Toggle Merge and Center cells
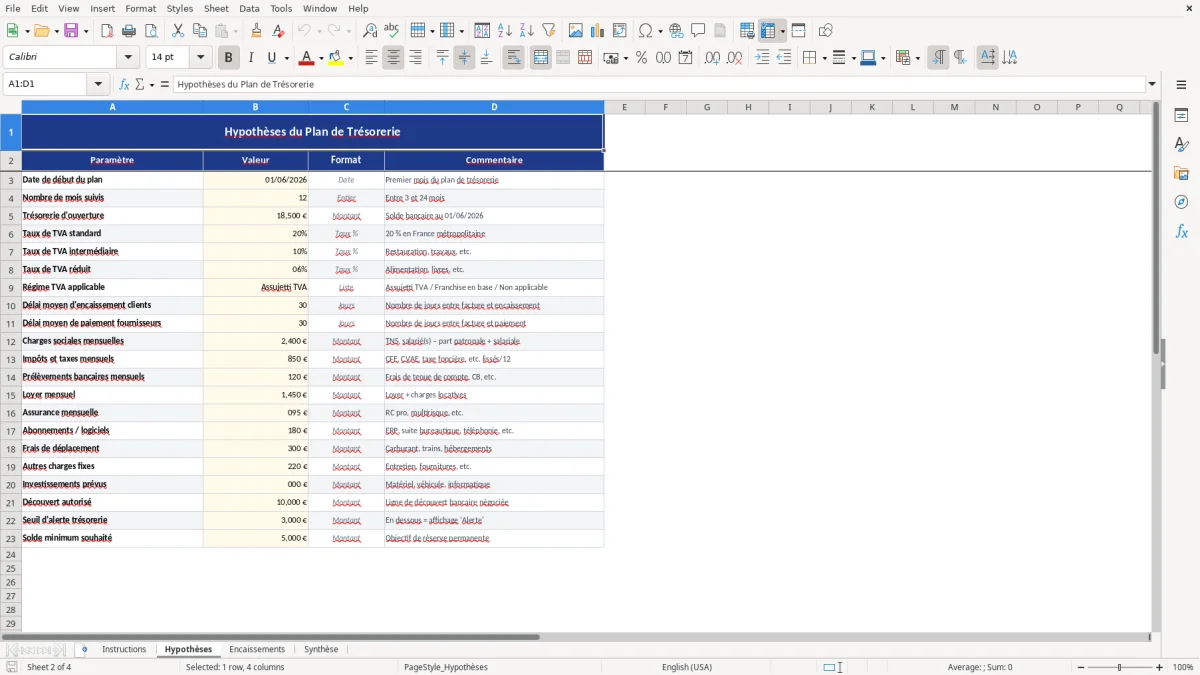The width and height of the screenshot is (1200, 675). (541, 58)
